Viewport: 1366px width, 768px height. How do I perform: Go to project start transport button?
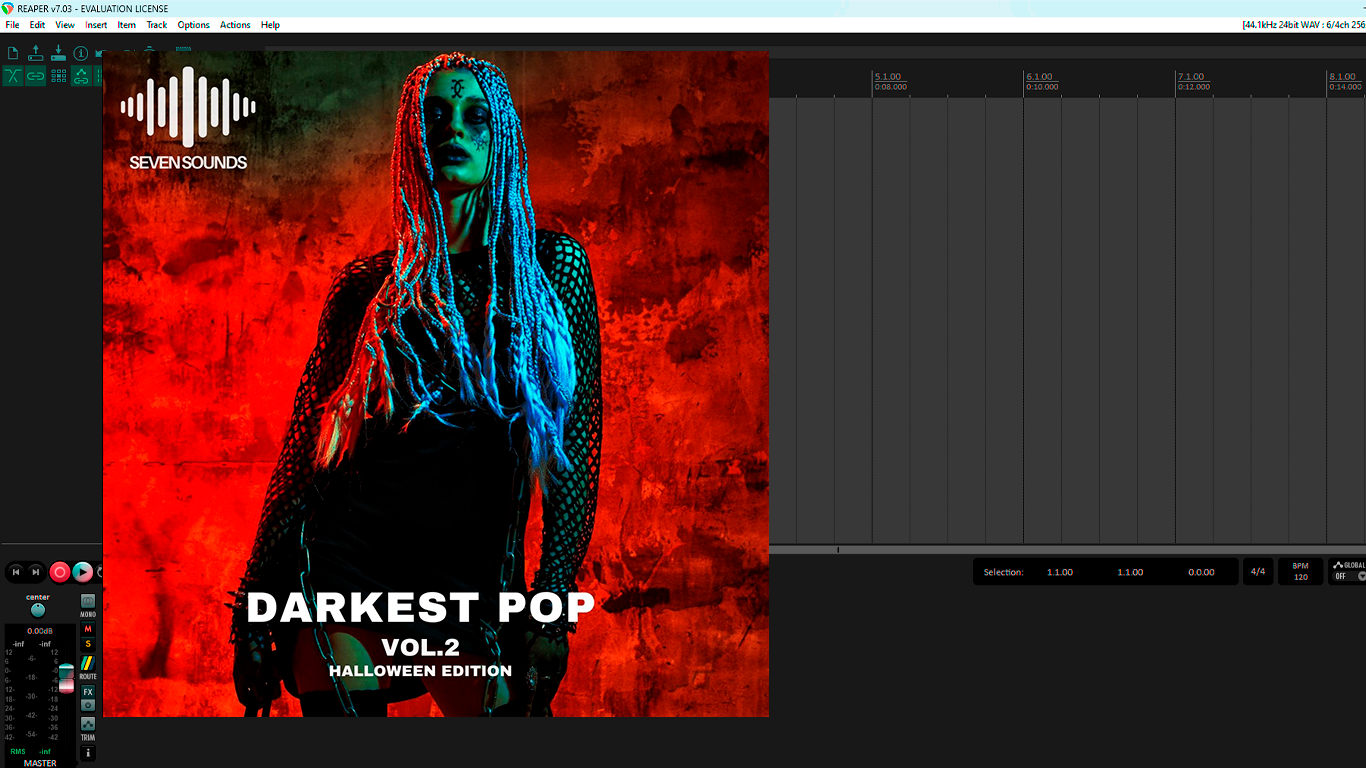click(x=15, y=572)
